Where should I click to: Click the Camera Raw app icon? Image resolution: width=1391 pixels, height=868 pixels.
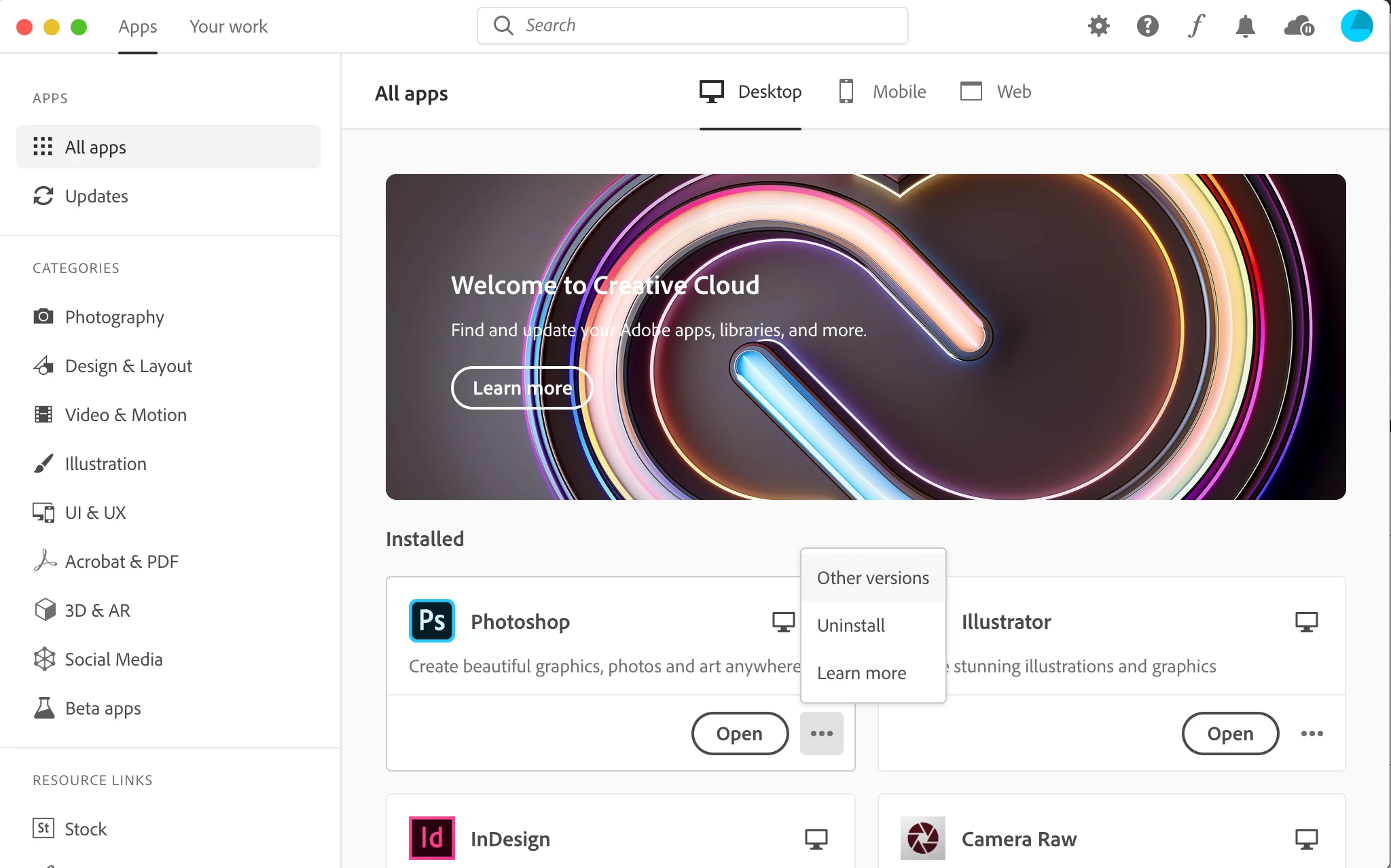(922, 838)
